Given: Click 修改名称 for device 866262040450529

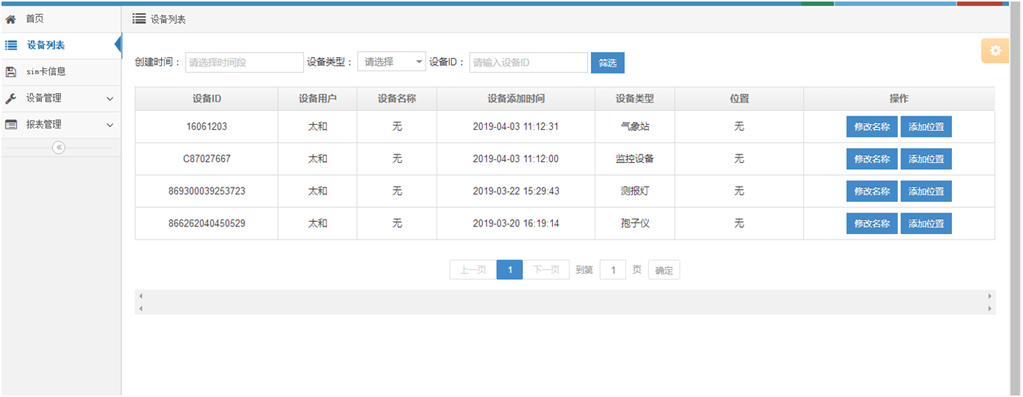Looking at the screenshot, I should coord(872,223).
